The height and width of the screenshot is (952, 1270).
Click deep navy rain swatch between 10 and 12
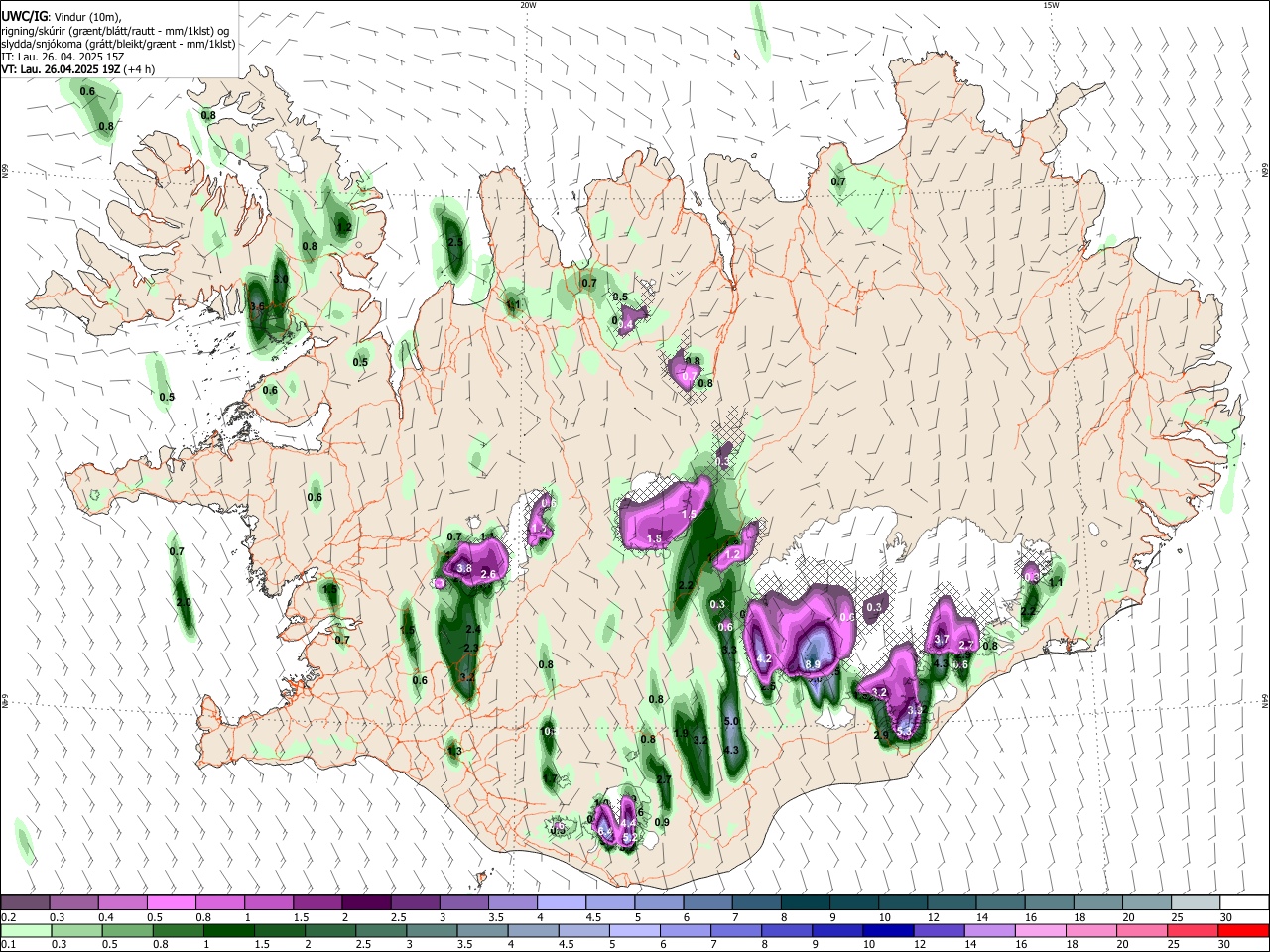click(888, 930)
